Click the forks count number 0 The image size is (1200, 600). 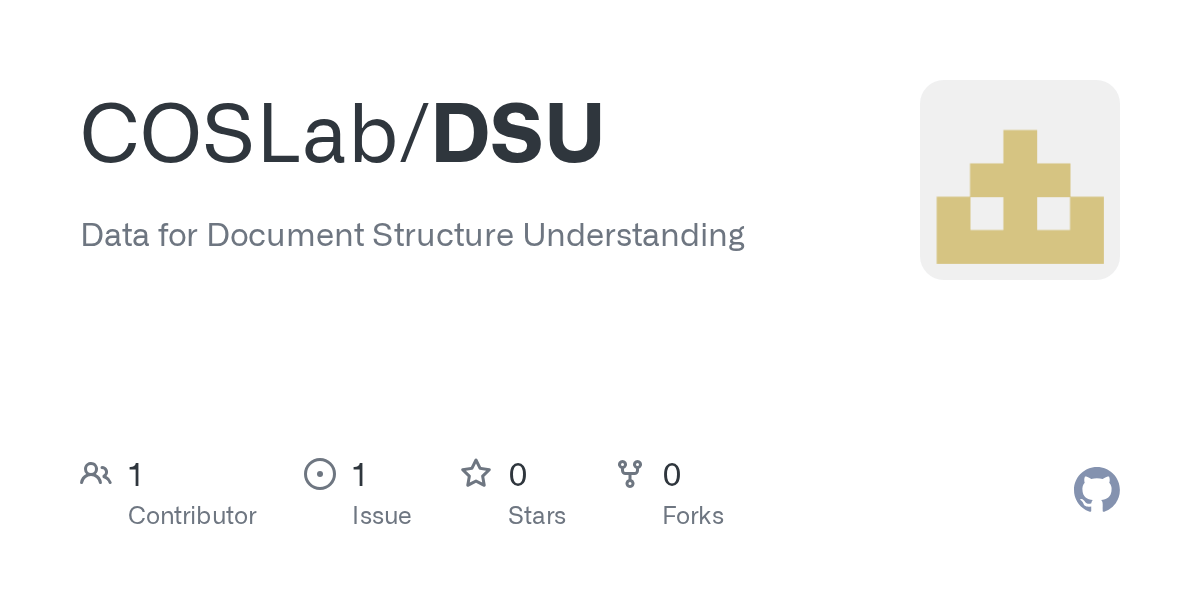[x=672, y=475]
